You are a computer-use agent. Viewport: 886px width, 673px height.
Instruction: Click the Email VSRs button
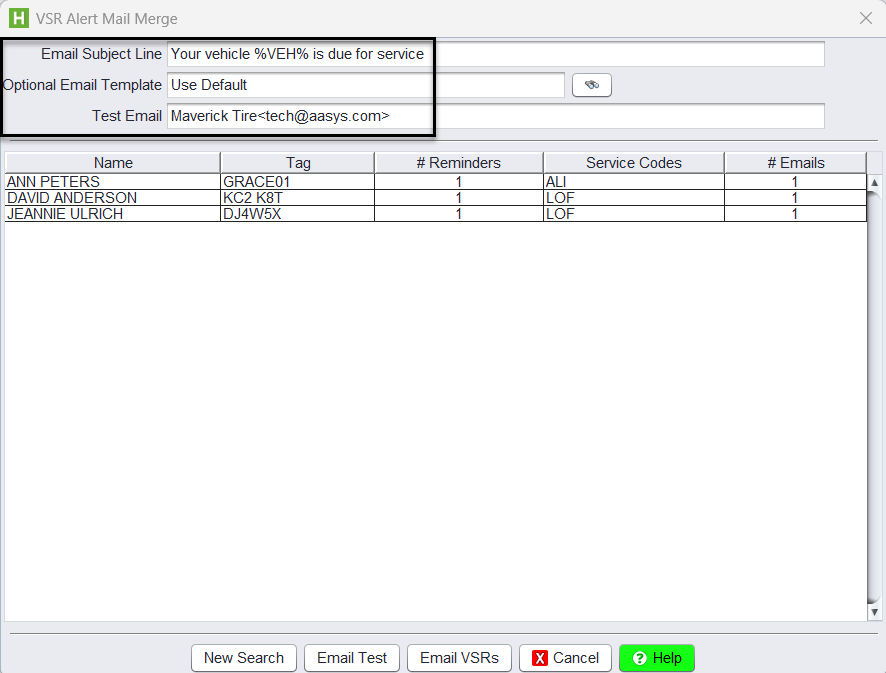(459, 658)
